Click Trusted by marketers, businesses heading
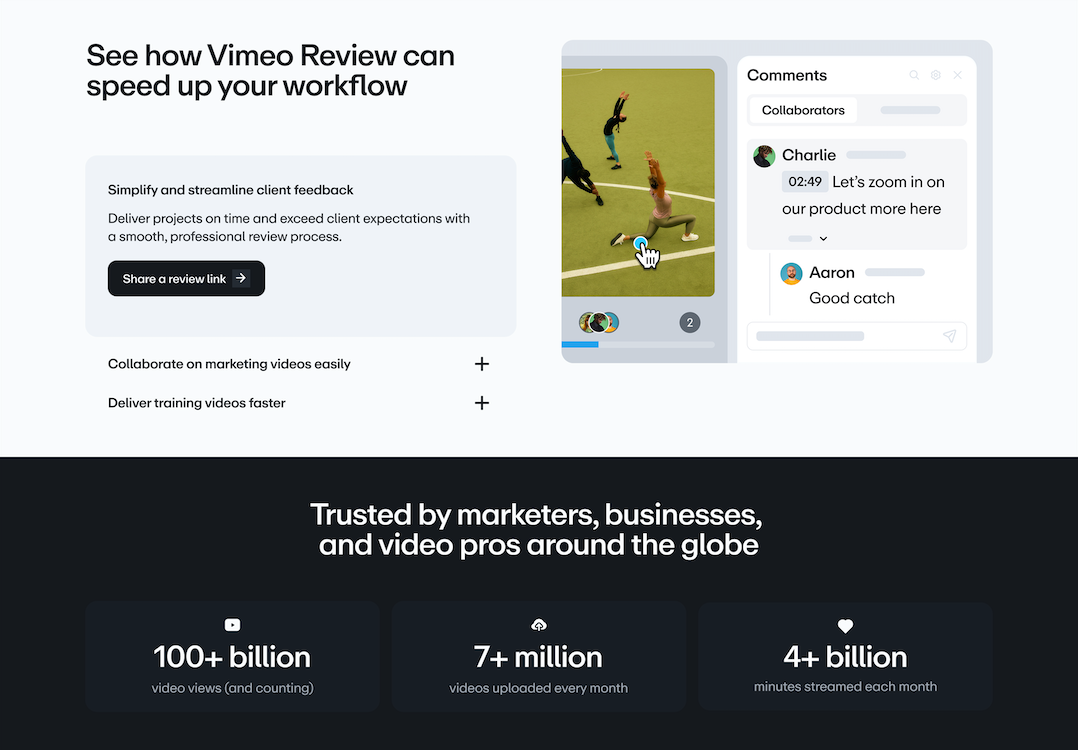 [x=538, y=529]
